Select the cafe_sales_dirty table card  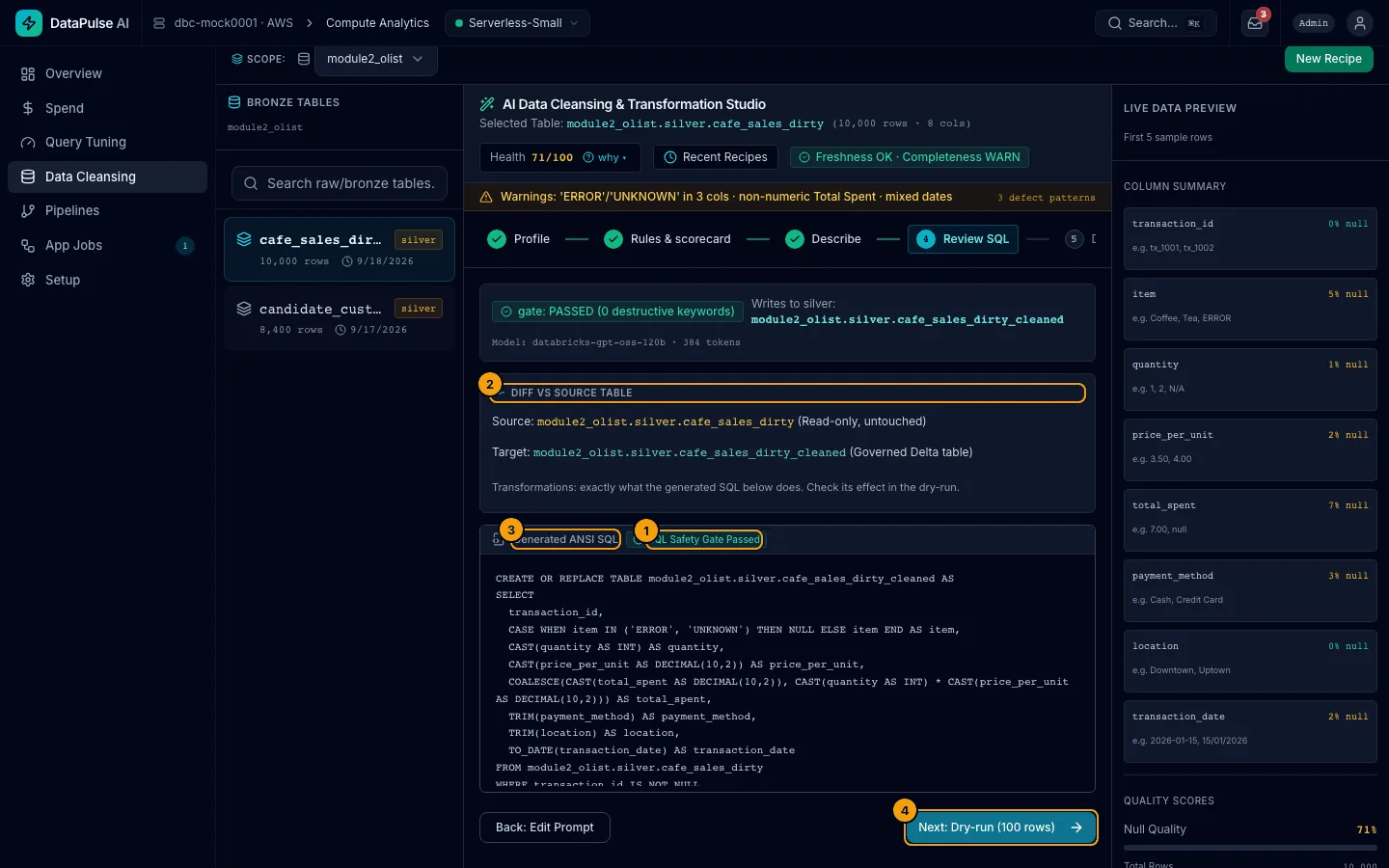pos(340,249)
